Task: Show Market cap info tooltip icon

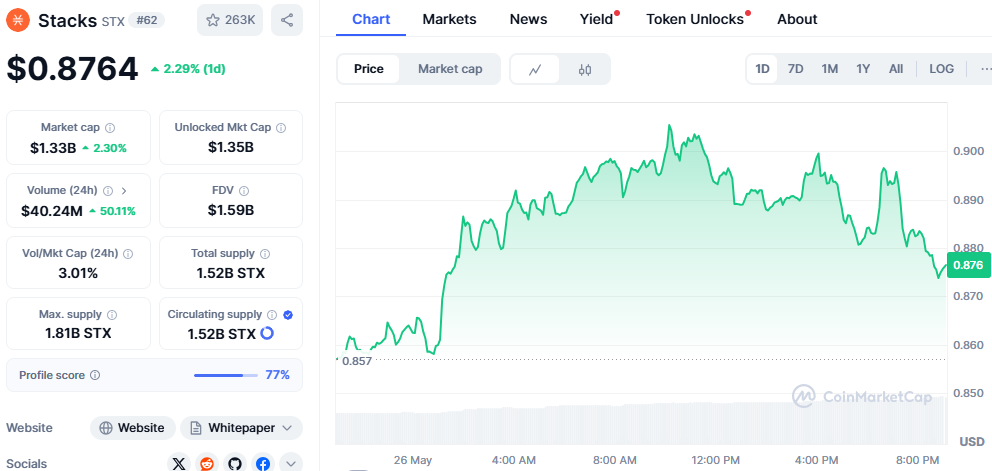Action: pyautogui.click(x=110, y=128)
